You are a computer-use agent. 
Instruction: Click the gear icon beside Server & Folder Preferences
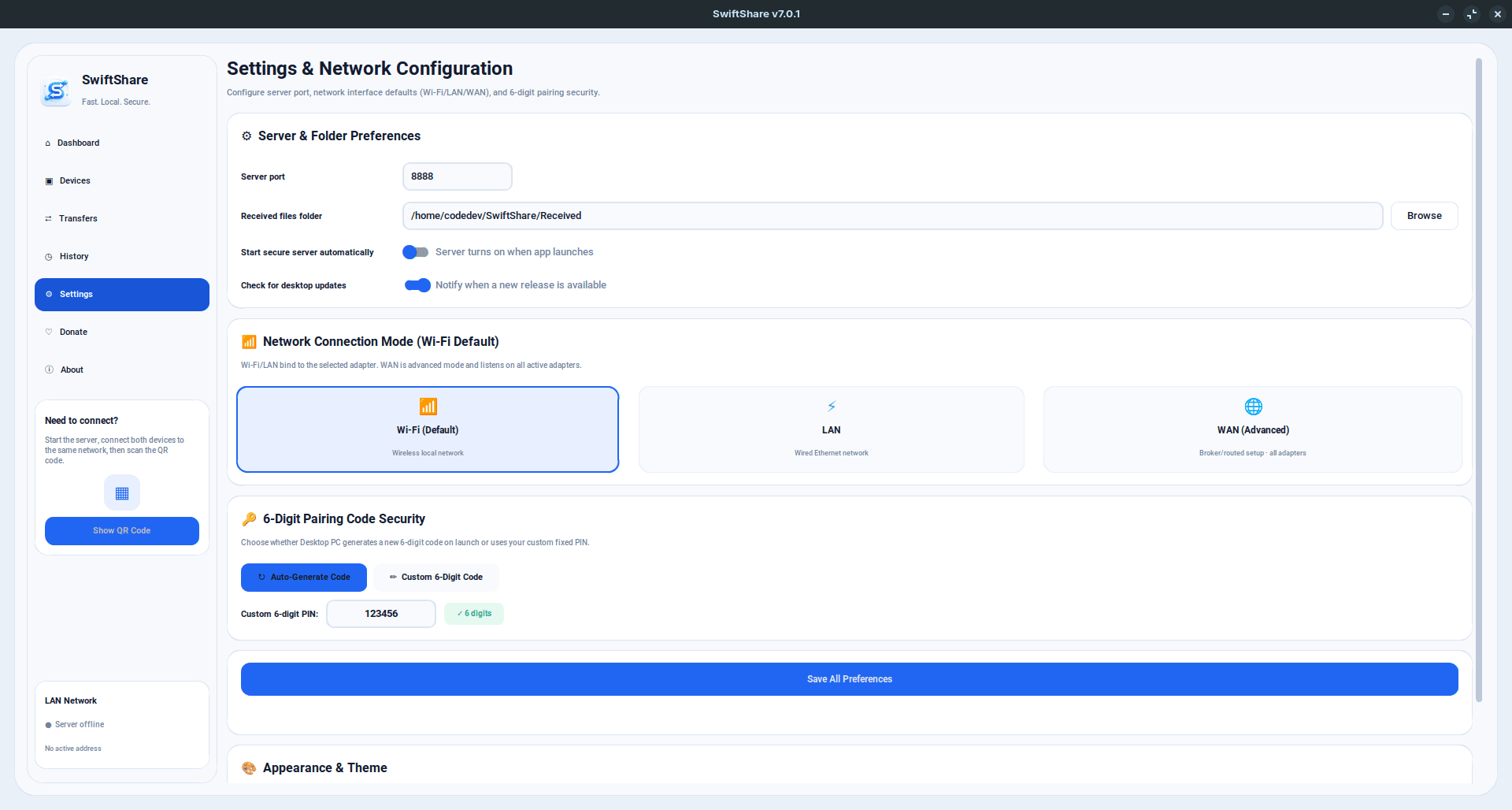click(246, 136)
